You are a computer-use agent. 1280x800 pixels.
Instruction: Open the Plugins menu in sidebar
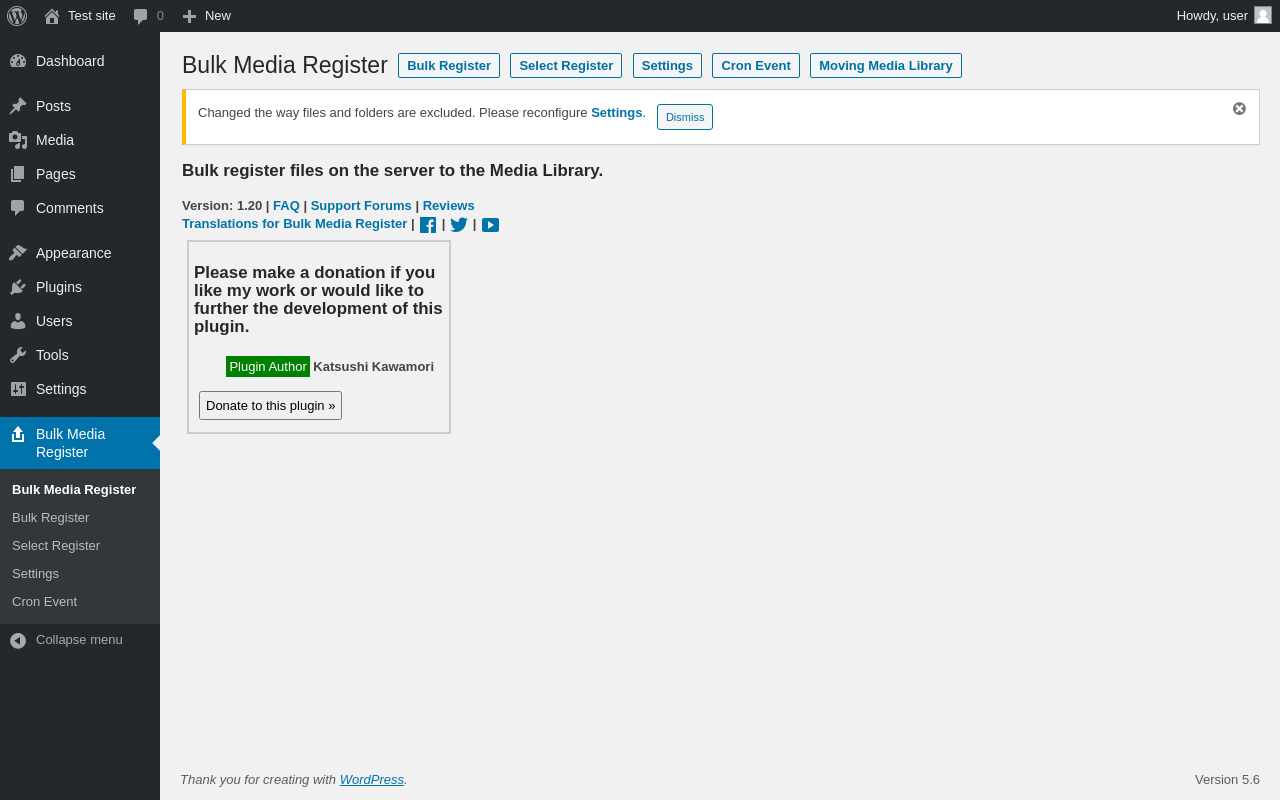[80, 287]
